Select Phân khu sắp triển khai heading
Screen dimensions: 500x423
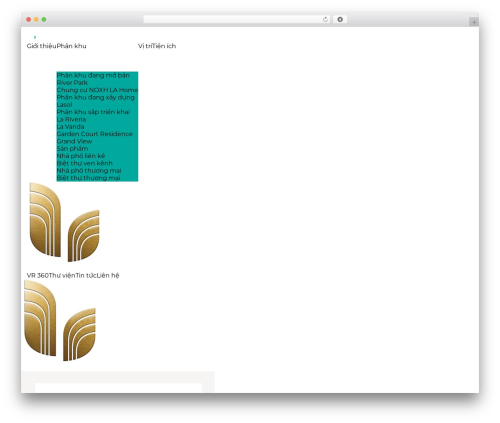93,112
